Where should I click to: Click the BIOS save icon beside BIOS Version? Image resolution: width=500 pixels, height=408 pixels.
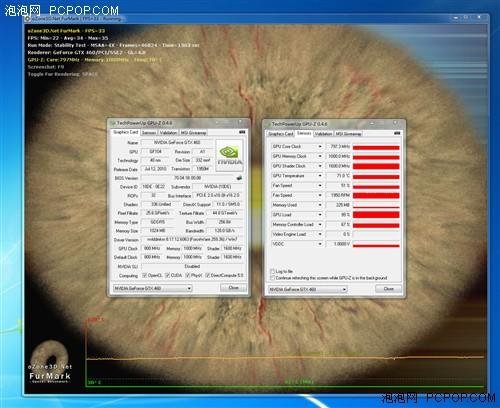tap(239, 178)
